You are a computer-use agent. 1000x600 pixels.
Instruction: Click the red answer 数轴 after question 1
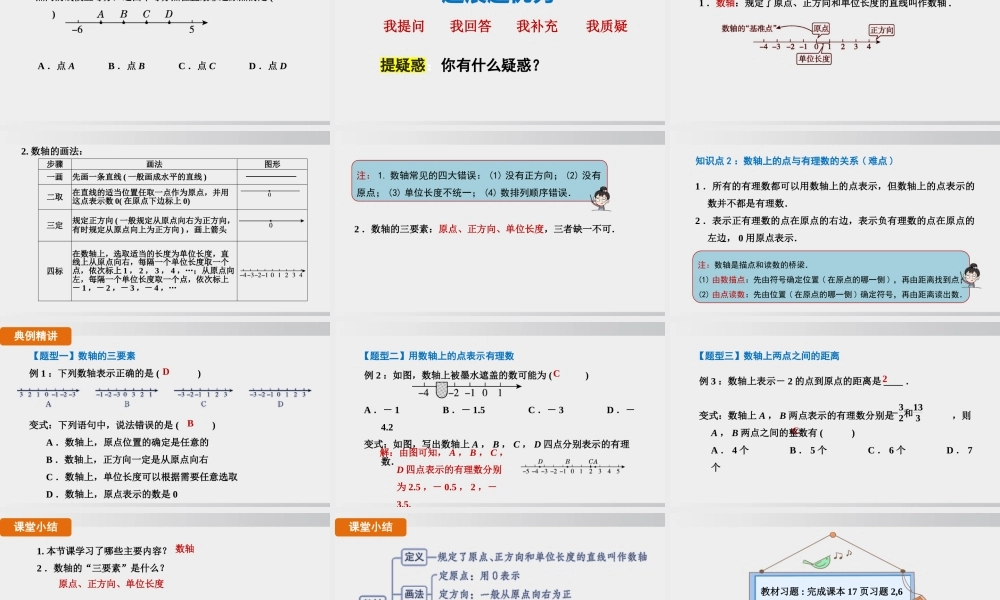[x=184, y=548]
